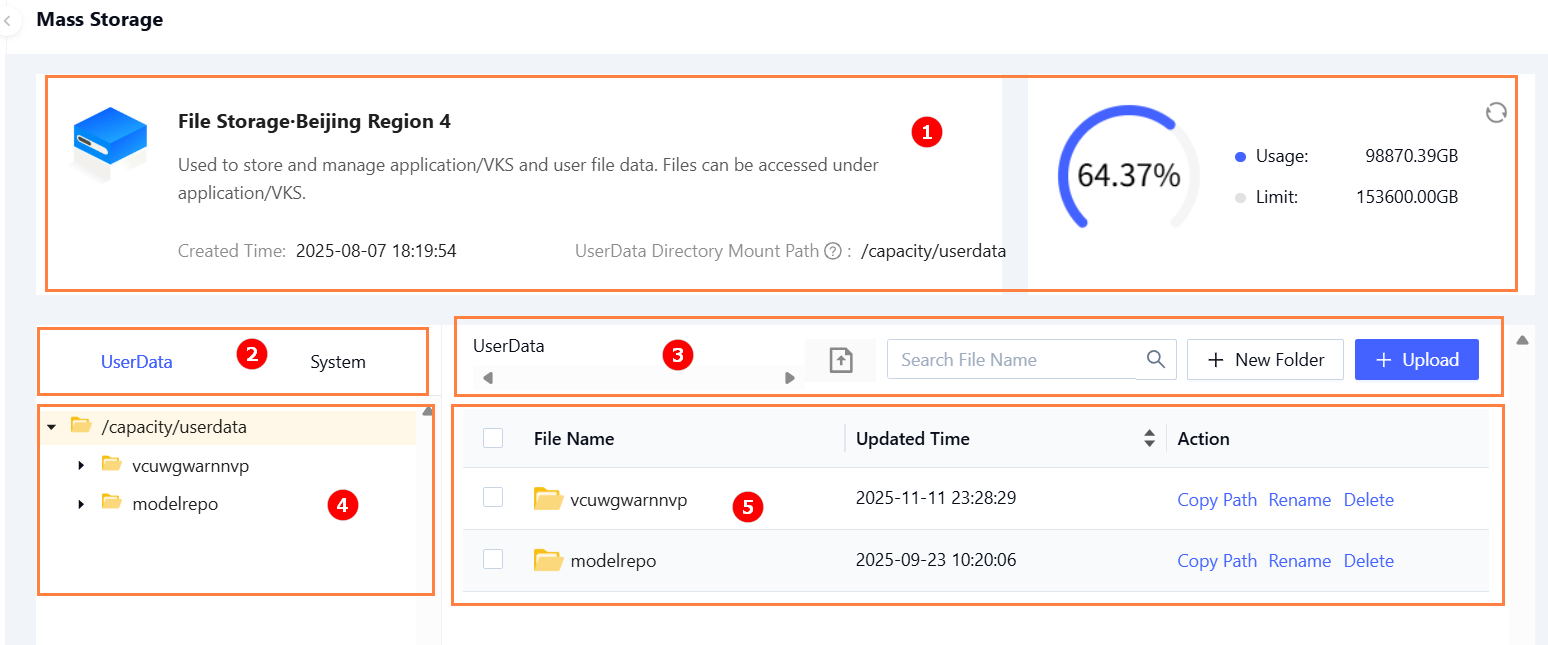Click the back chevron beside Mass Storage

pos(8,20)
